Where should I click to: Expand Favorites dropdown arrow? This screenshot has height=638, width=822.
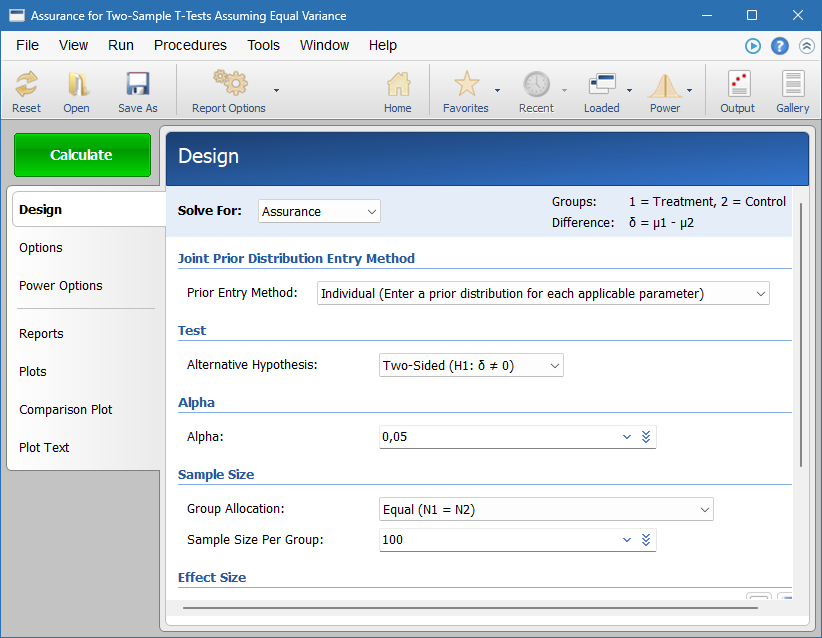pos(497,91)
